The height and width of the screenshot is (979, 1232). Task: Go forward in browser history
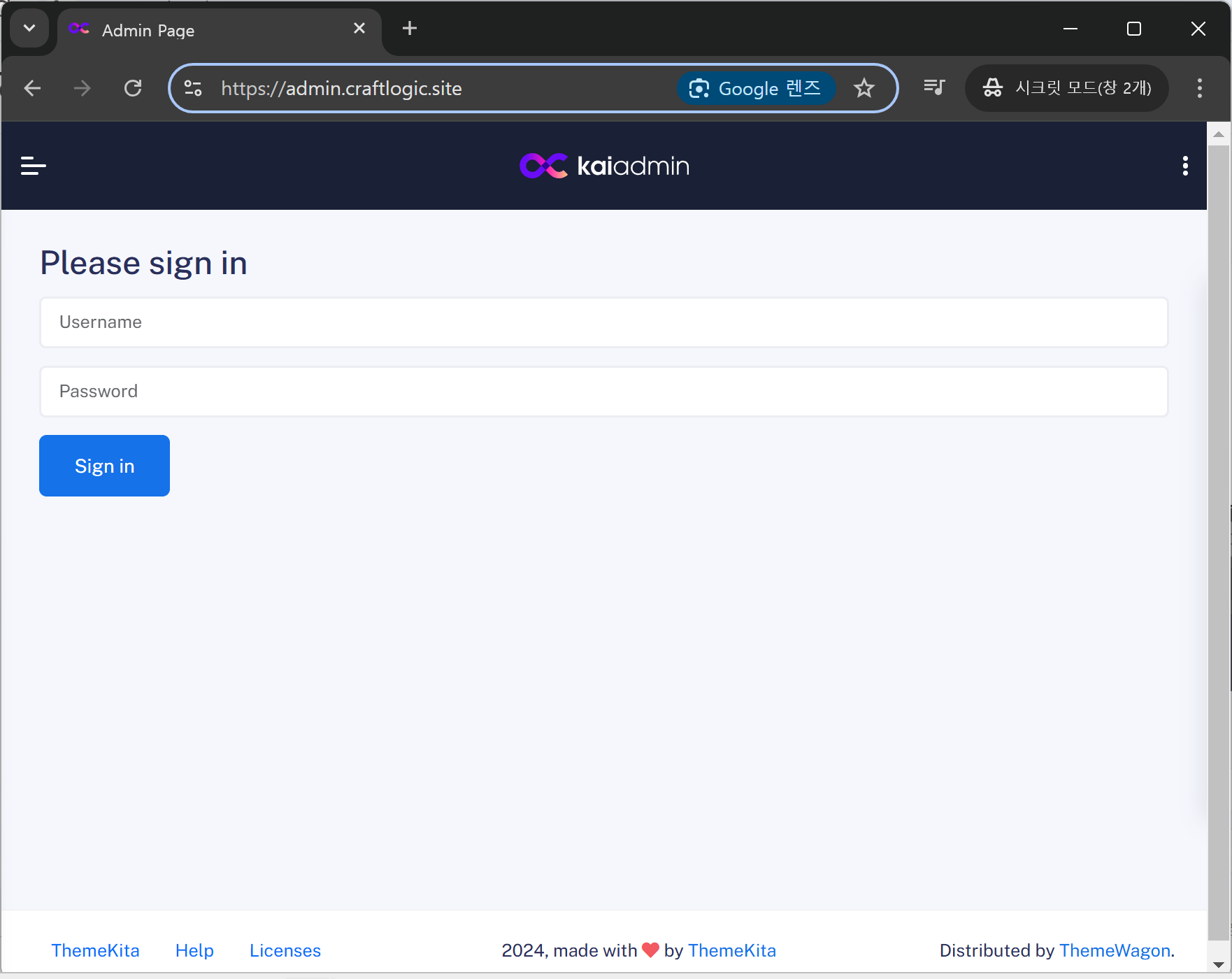(x=83, y=88)
